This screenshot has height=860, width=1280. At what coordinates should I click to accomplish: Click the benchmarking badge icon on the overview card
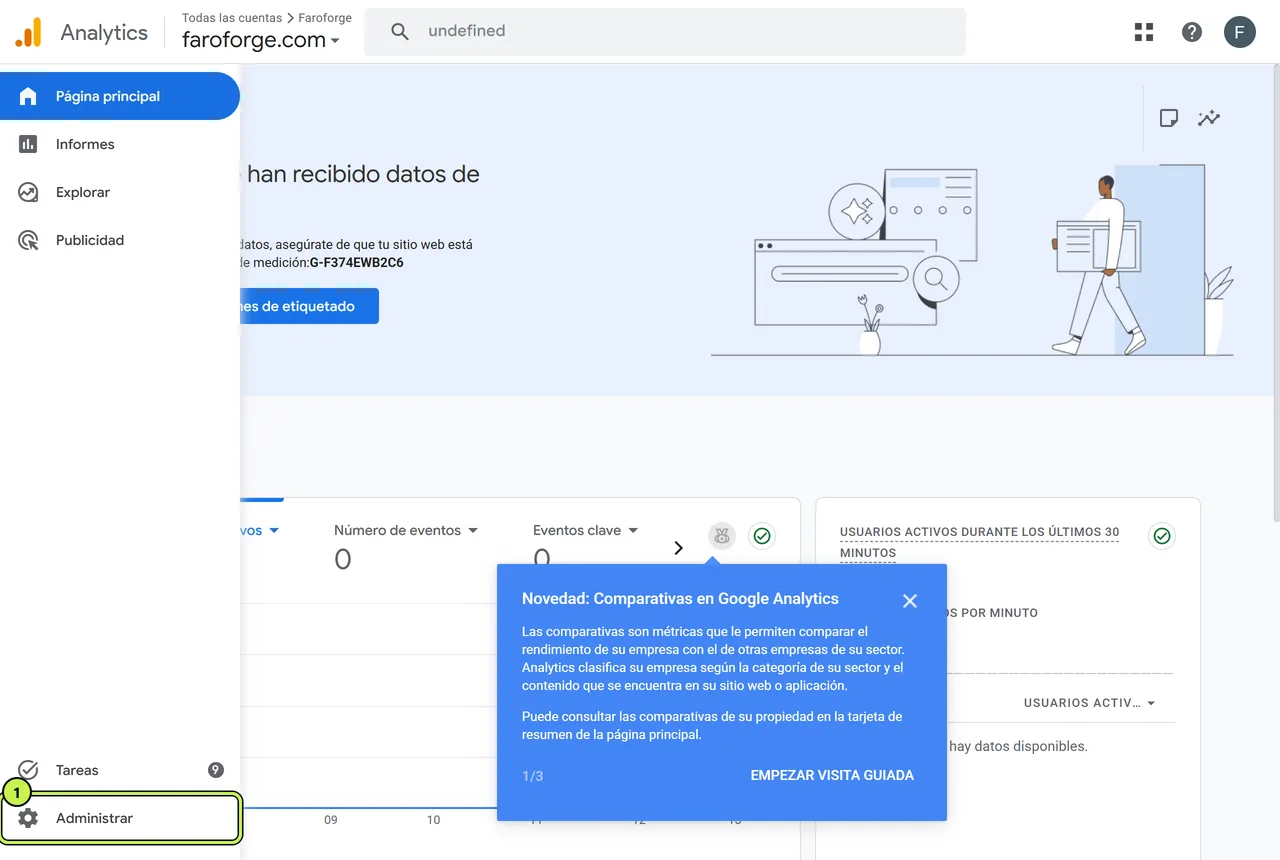tap(722, 536)
